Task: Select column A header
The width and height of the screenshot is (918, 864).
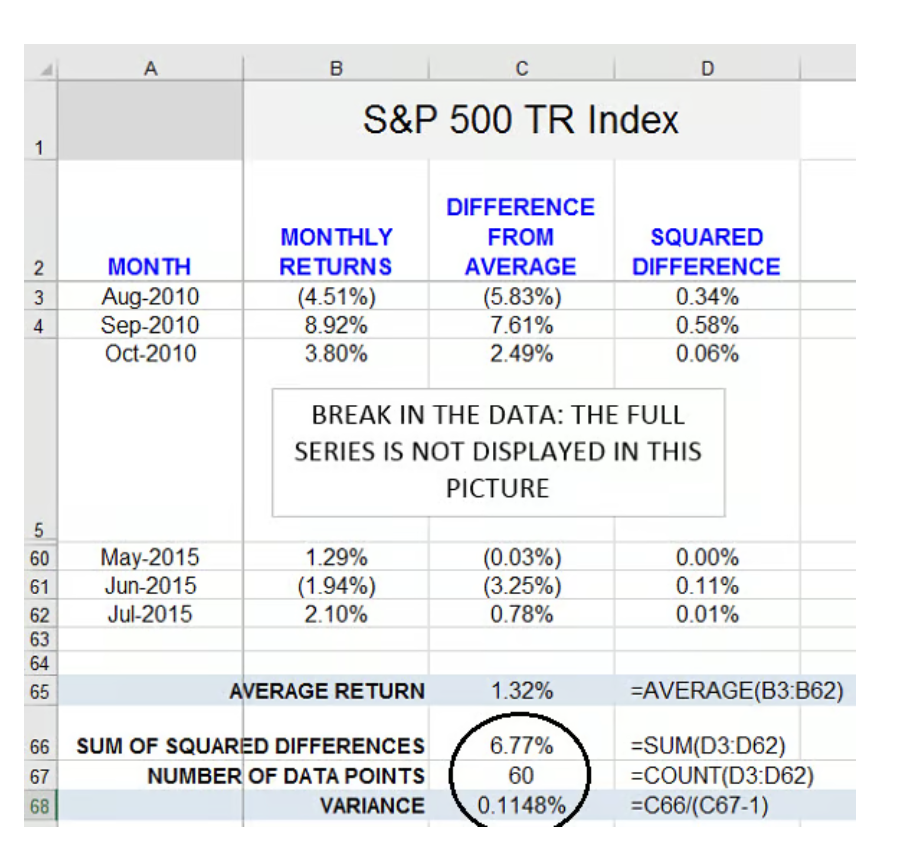Action: (150, 67)
